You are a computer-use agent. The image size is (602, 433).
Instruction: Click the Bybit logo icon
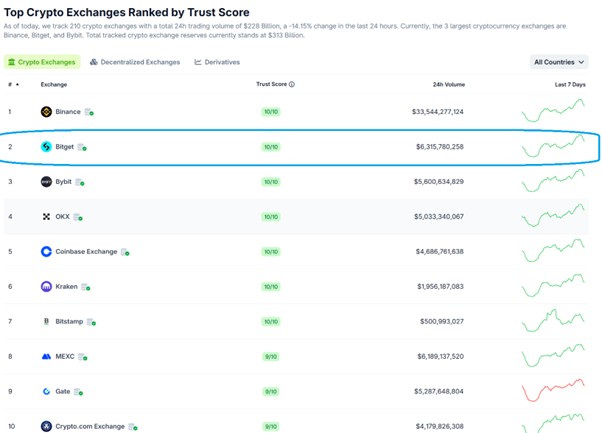pyautogui.click(x=46, y=182)
